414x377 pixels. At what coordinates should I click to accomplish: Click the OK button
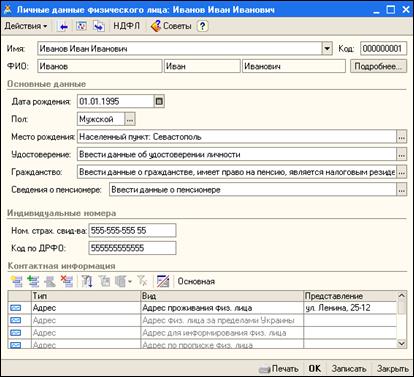tap(314, 368)
